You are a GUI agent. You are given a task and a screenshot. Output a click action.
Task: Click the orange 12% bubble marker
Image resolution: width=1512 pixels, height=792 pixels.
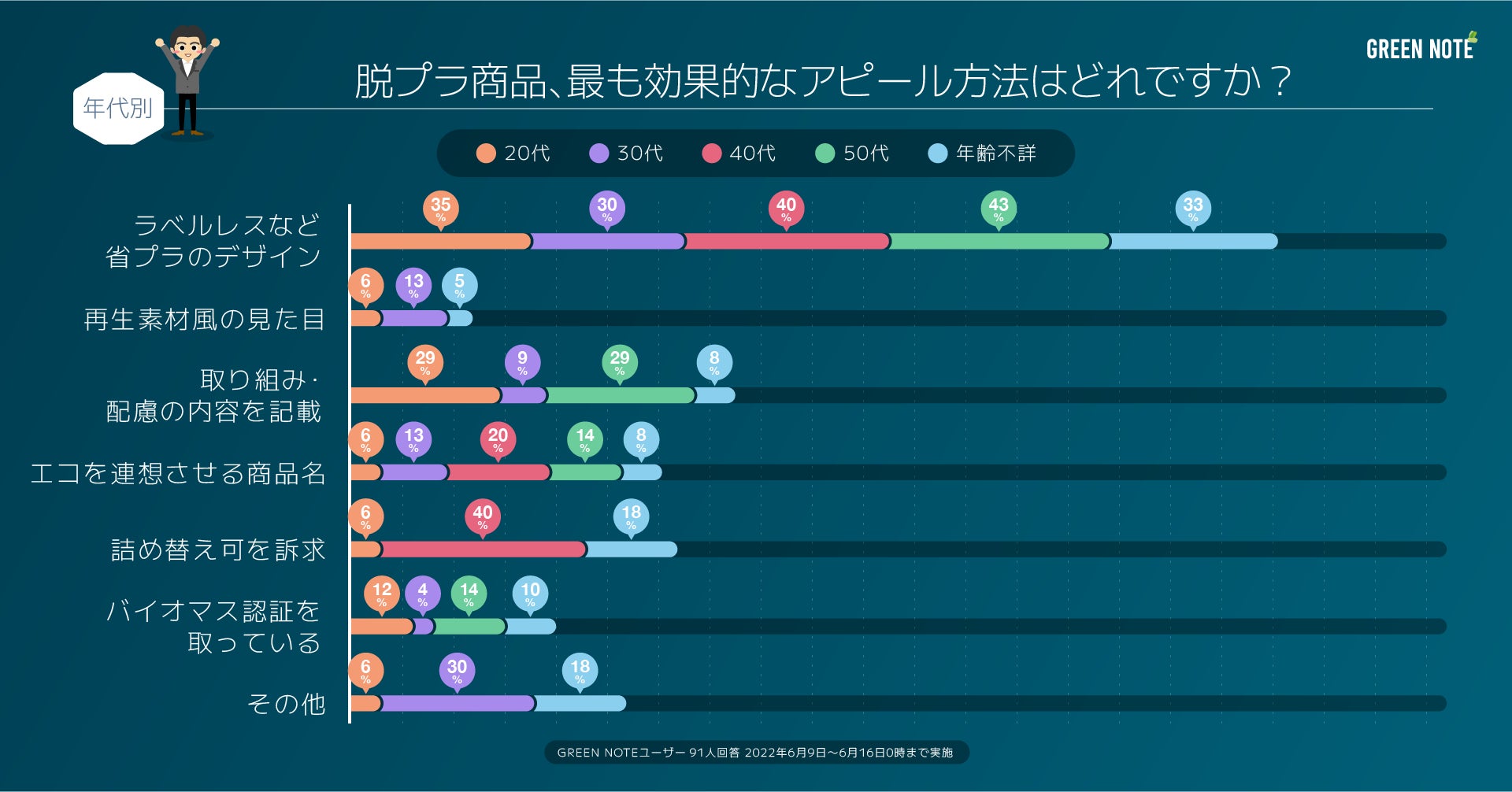tap(382, 594)
